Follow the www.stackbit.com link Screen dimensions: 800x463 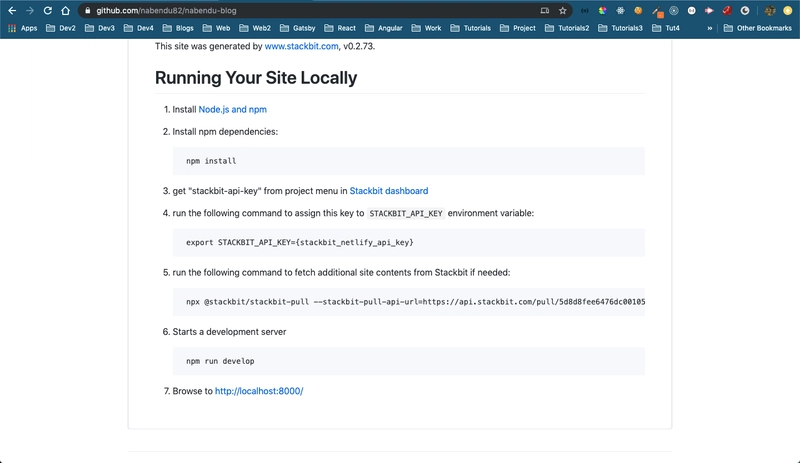[x=301, y=46]
